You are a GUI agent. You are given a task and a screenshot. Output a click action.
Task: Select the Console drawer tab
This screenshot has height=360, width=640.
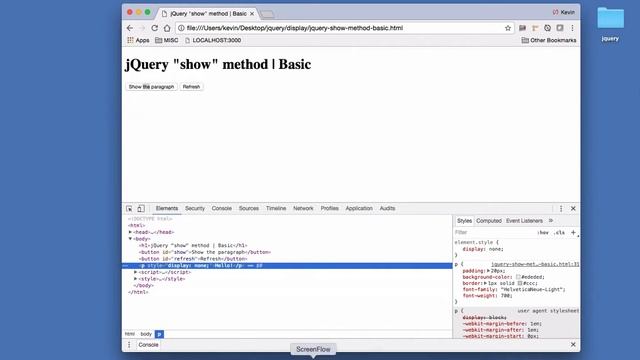[x=148, y=345]
